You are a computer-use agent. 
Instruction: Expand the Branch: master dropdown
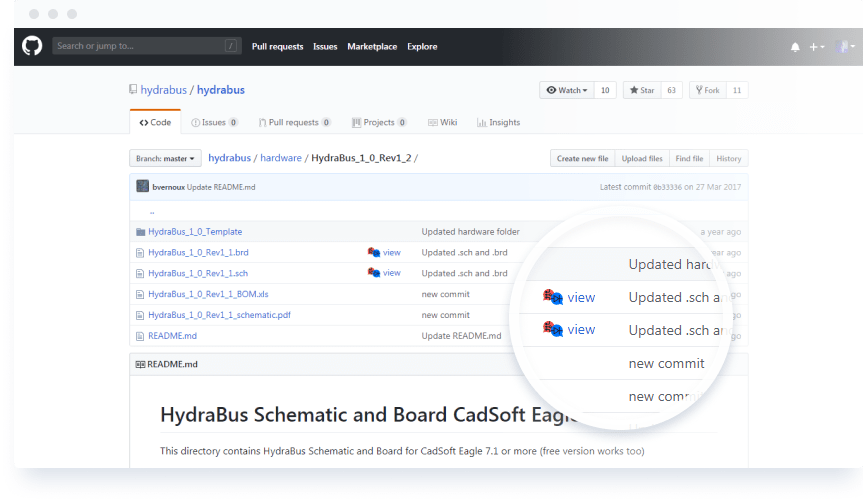pos(165,159)
